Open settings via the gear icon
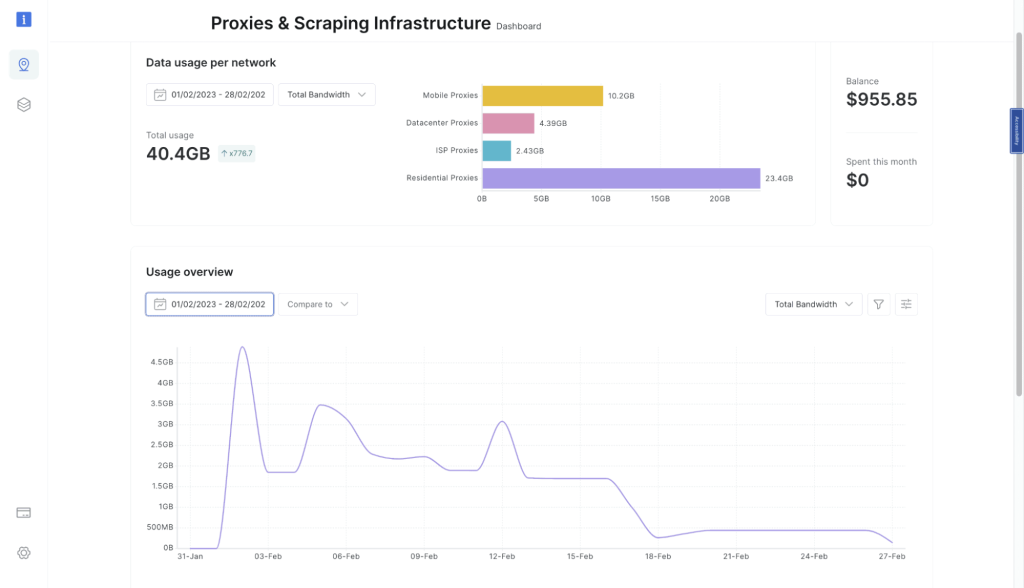The width and height of the screenshot is (1024, 588). click(x=23, y=552)
